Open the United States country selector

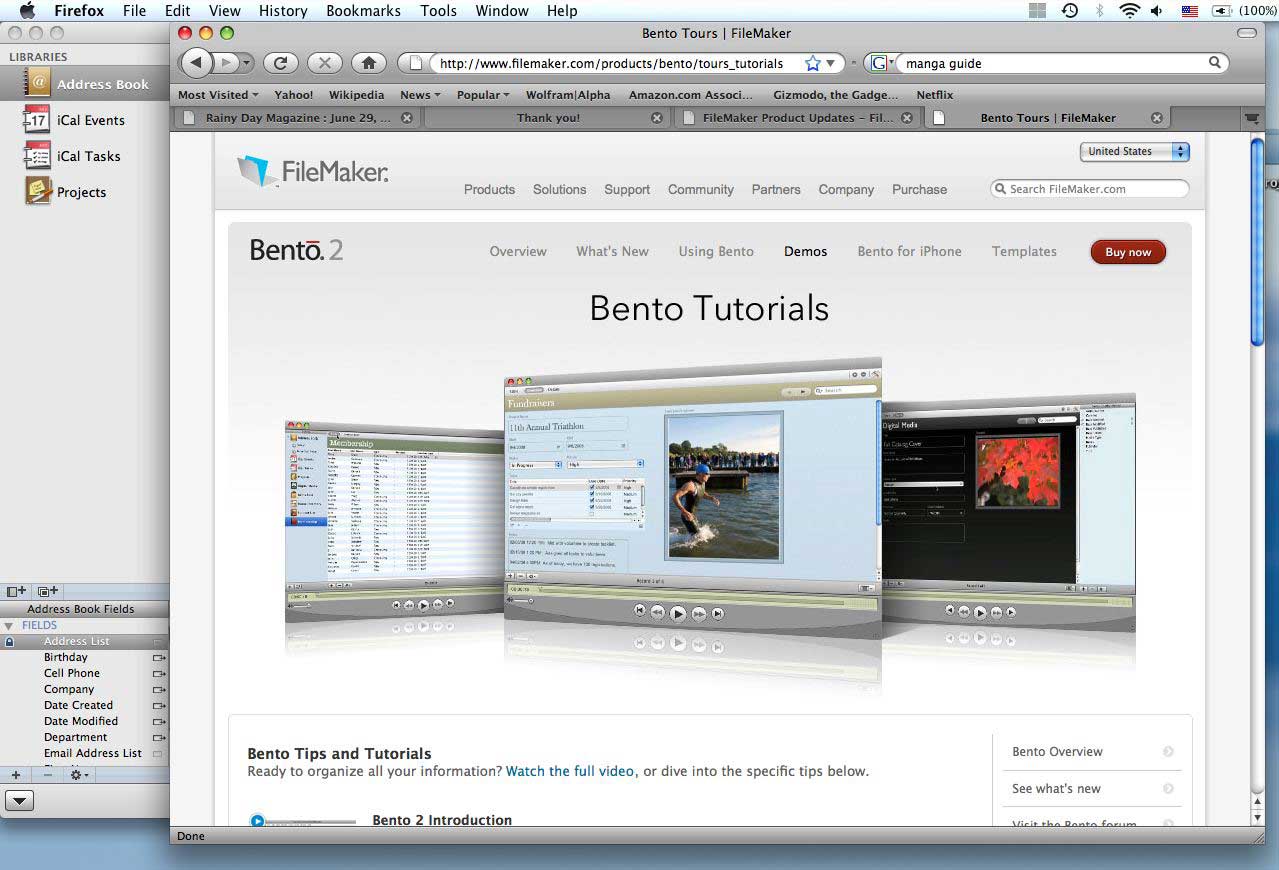point(1134,152)
